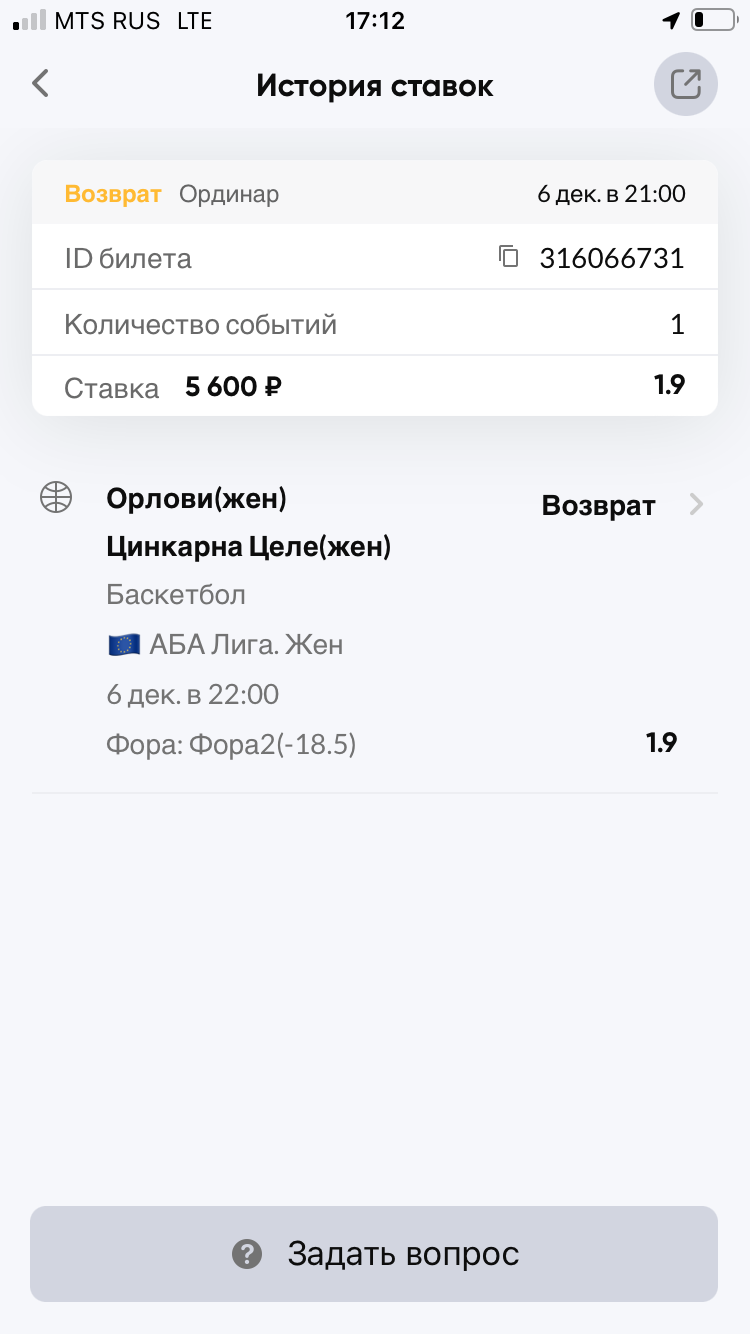The height and width of the screenshot is (1334, 750).
Task: Tap the European Union flag icon
Action: point(123,645)
